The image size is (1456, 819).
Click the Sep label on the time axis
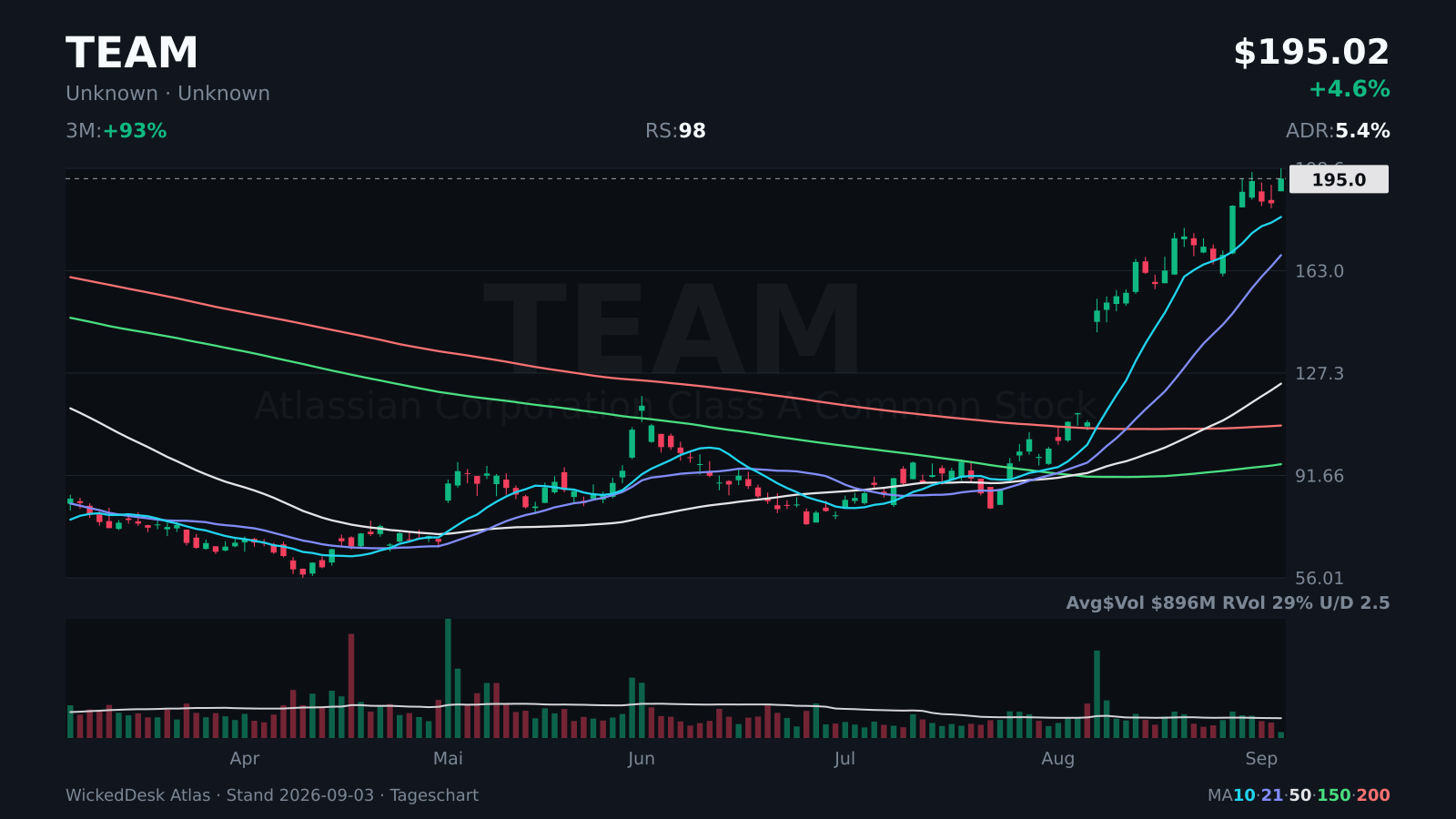coord(1261,759)
